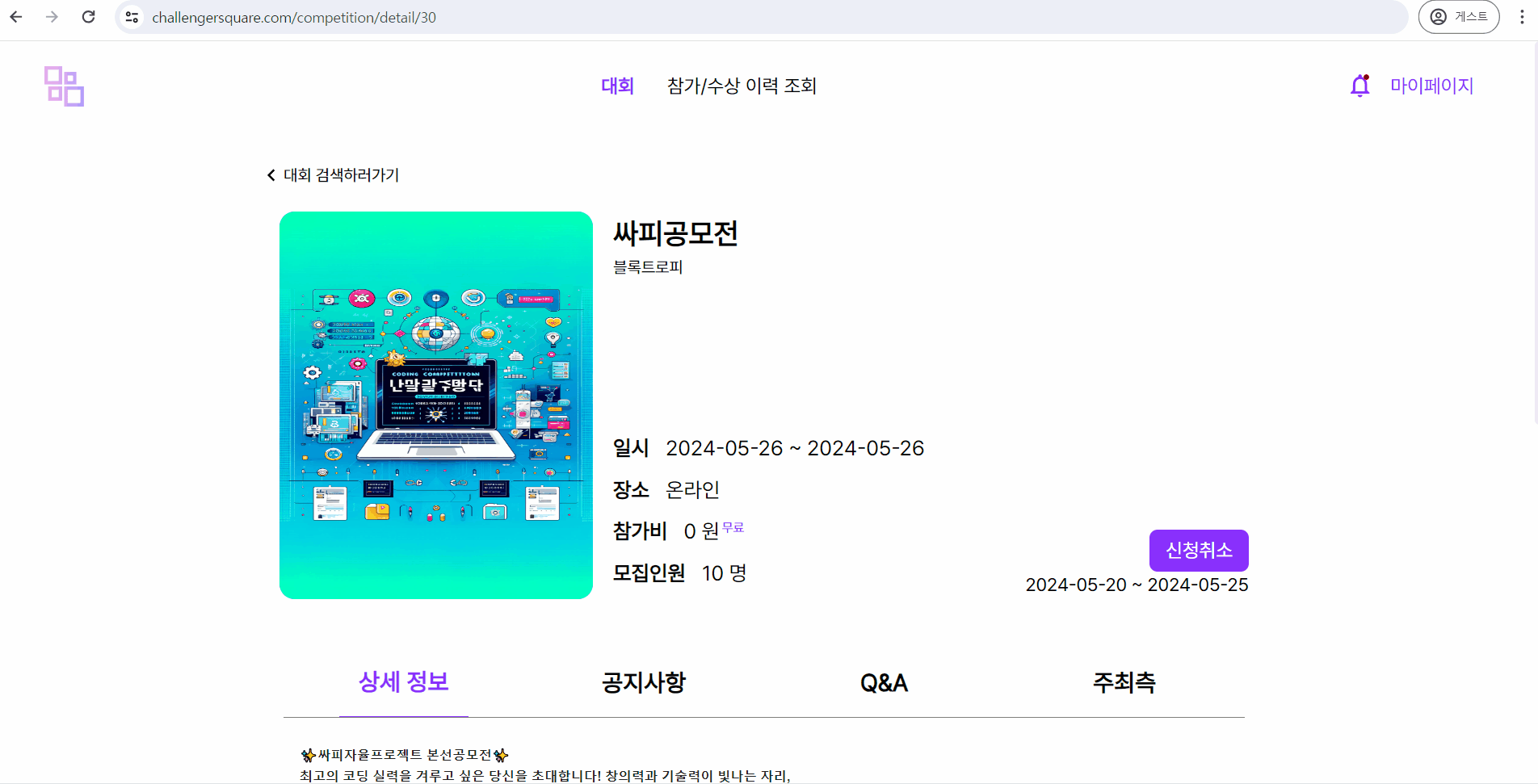Screen dimensions: 1538x784
Task: Click browser back arrow
Action: (x=16, y=17)
